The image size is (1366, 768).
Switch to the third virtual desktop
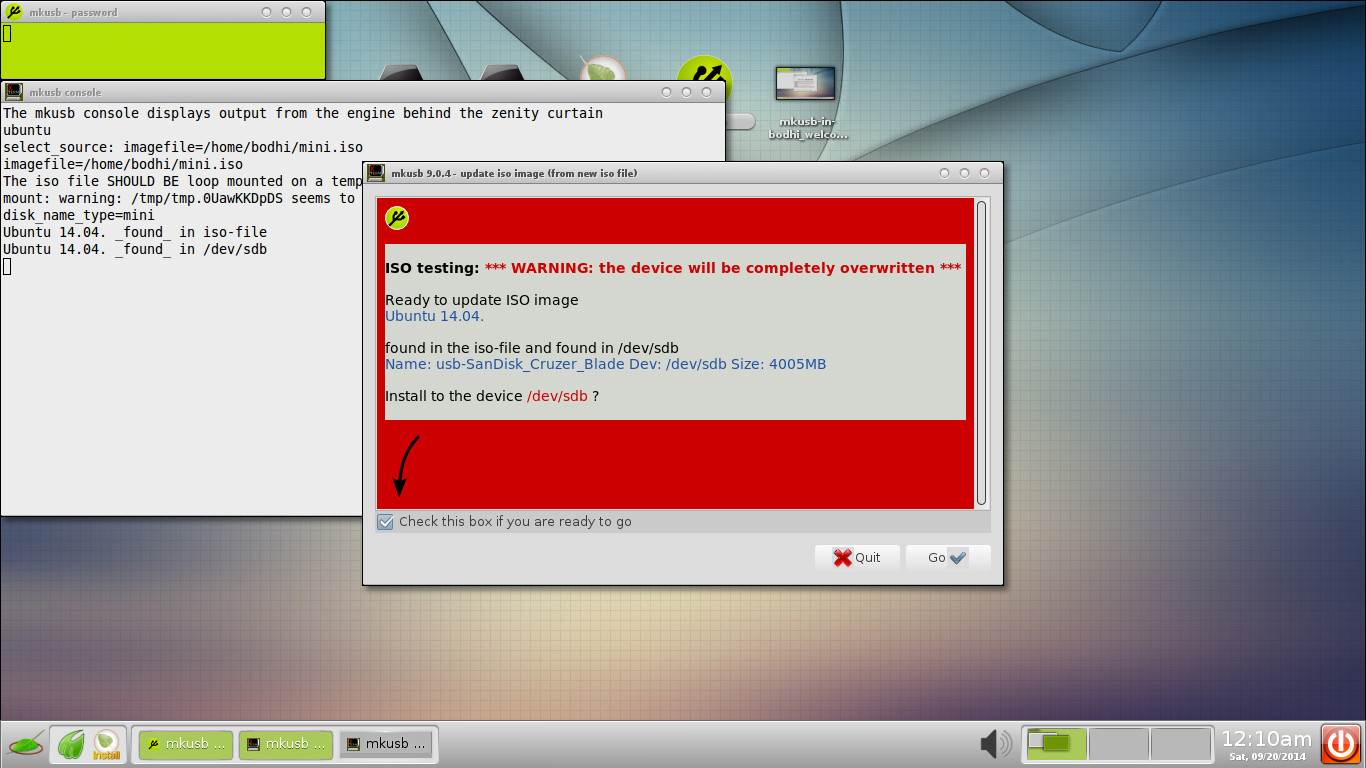click(1180, 744)
